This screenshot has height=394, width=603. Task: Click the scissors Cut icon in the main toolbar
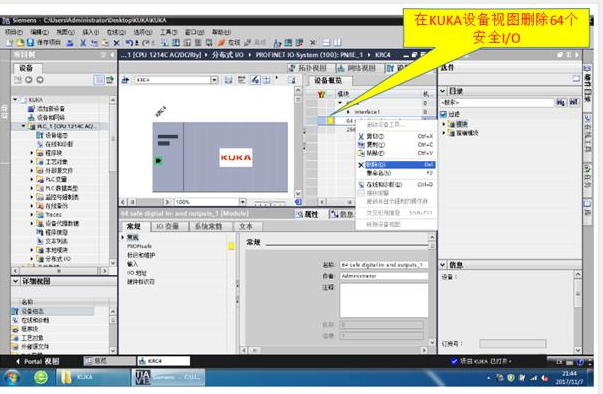coord(83,43)
